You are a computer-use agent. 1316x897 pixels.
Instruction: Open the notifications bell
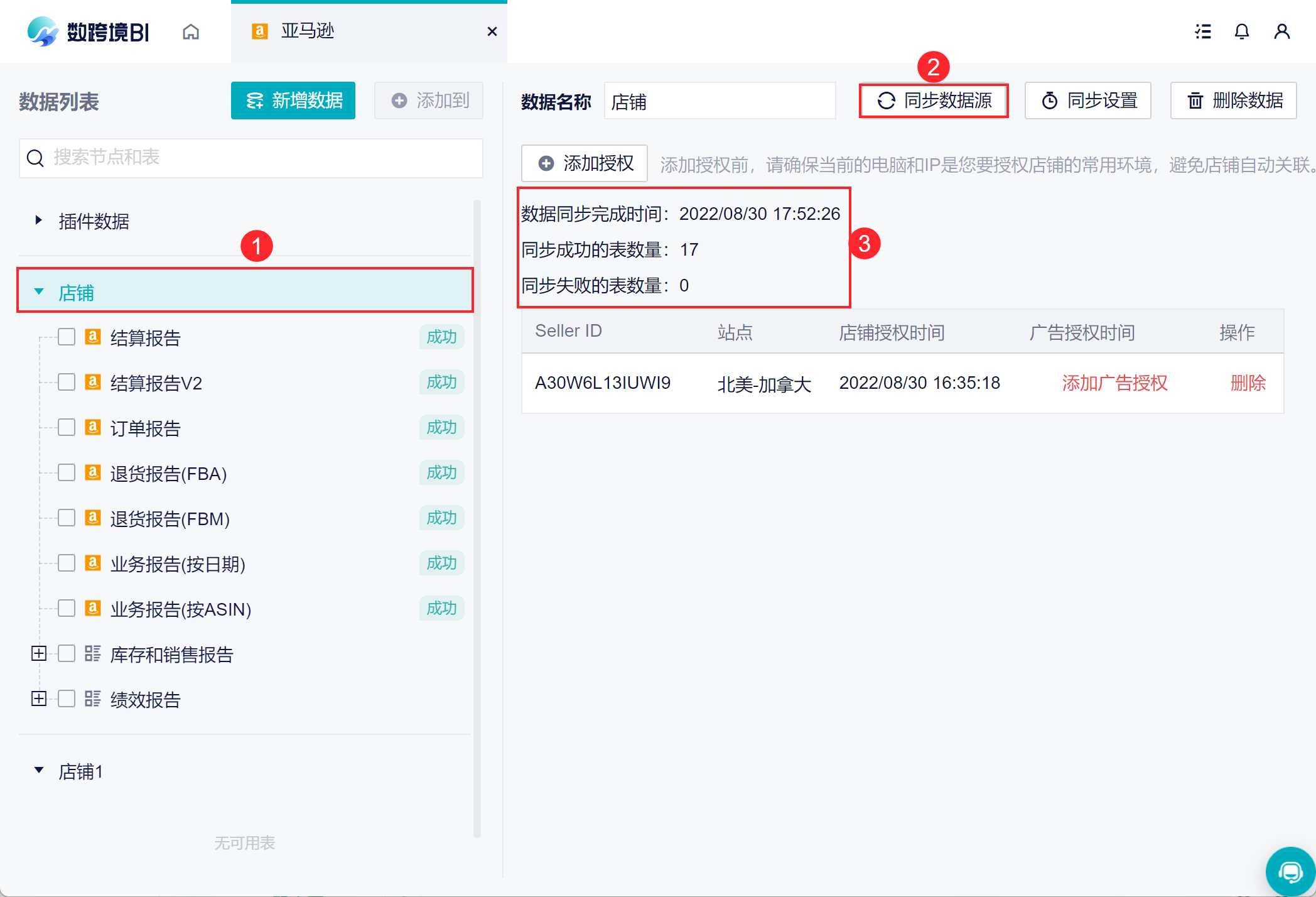1241,32
